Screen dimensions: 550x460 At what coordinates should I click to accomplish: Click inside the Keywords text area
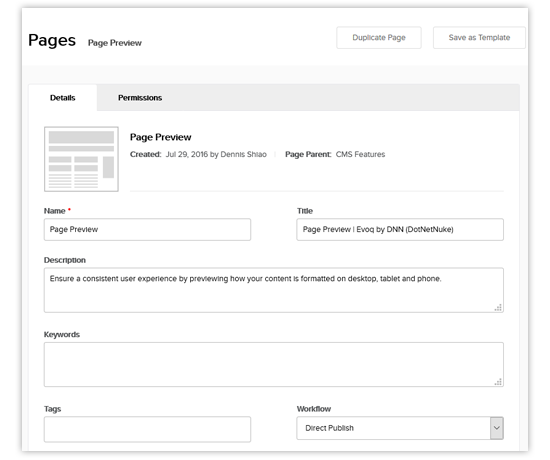[274, 365]
